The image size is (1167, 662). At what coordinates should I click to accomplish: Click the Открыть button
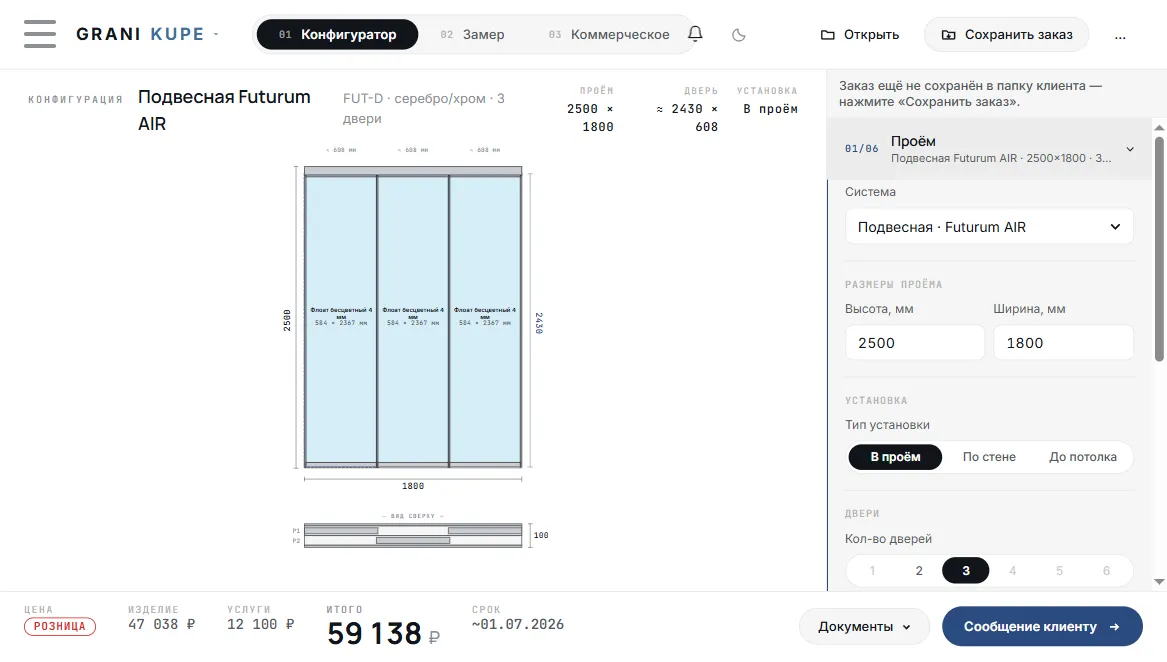click(x=860, y=34)
